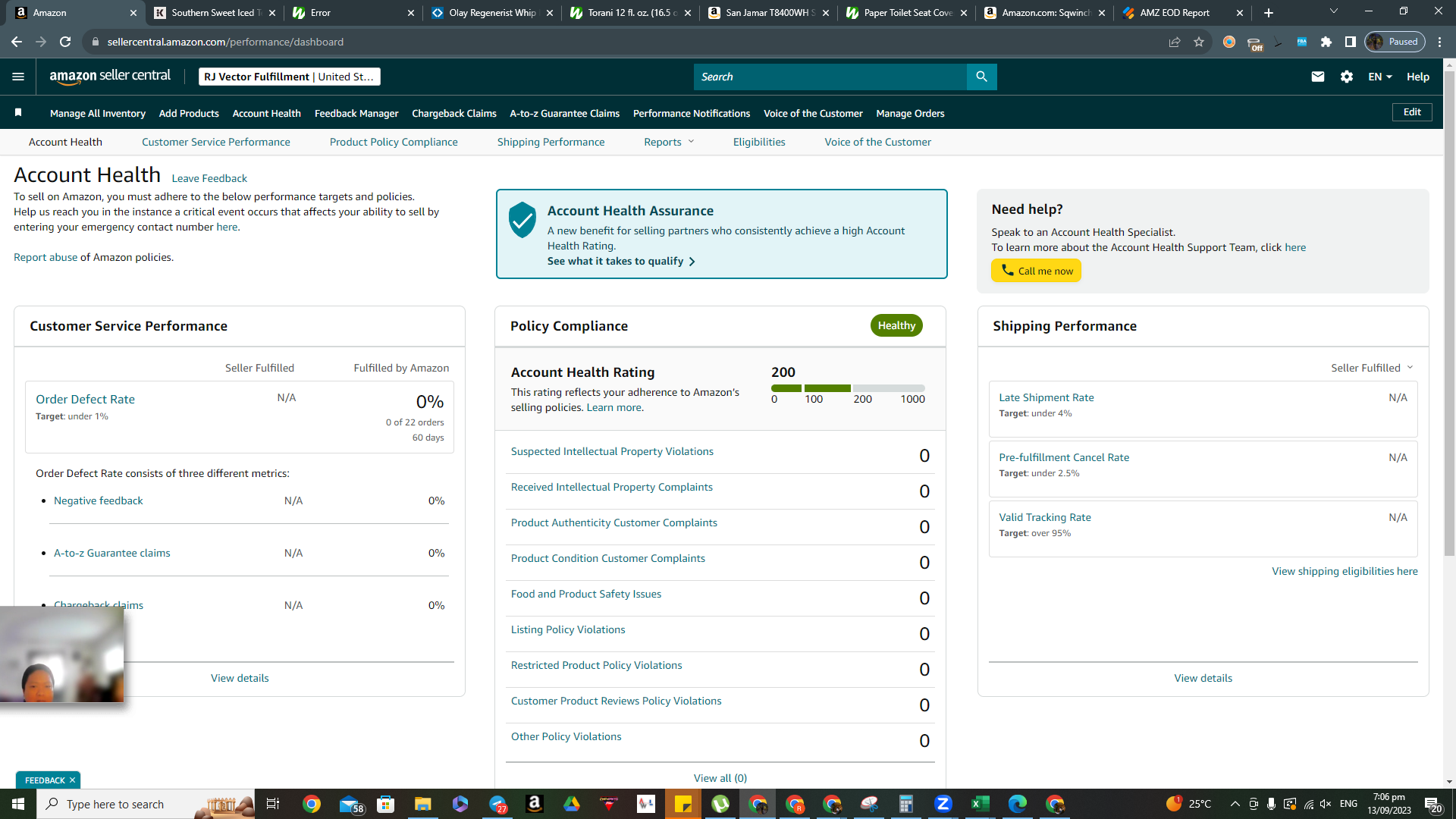This screenshot has width=1456, height=819.
Task: Click the page vertical scrollbar
Action: (x=1449, y=315)
